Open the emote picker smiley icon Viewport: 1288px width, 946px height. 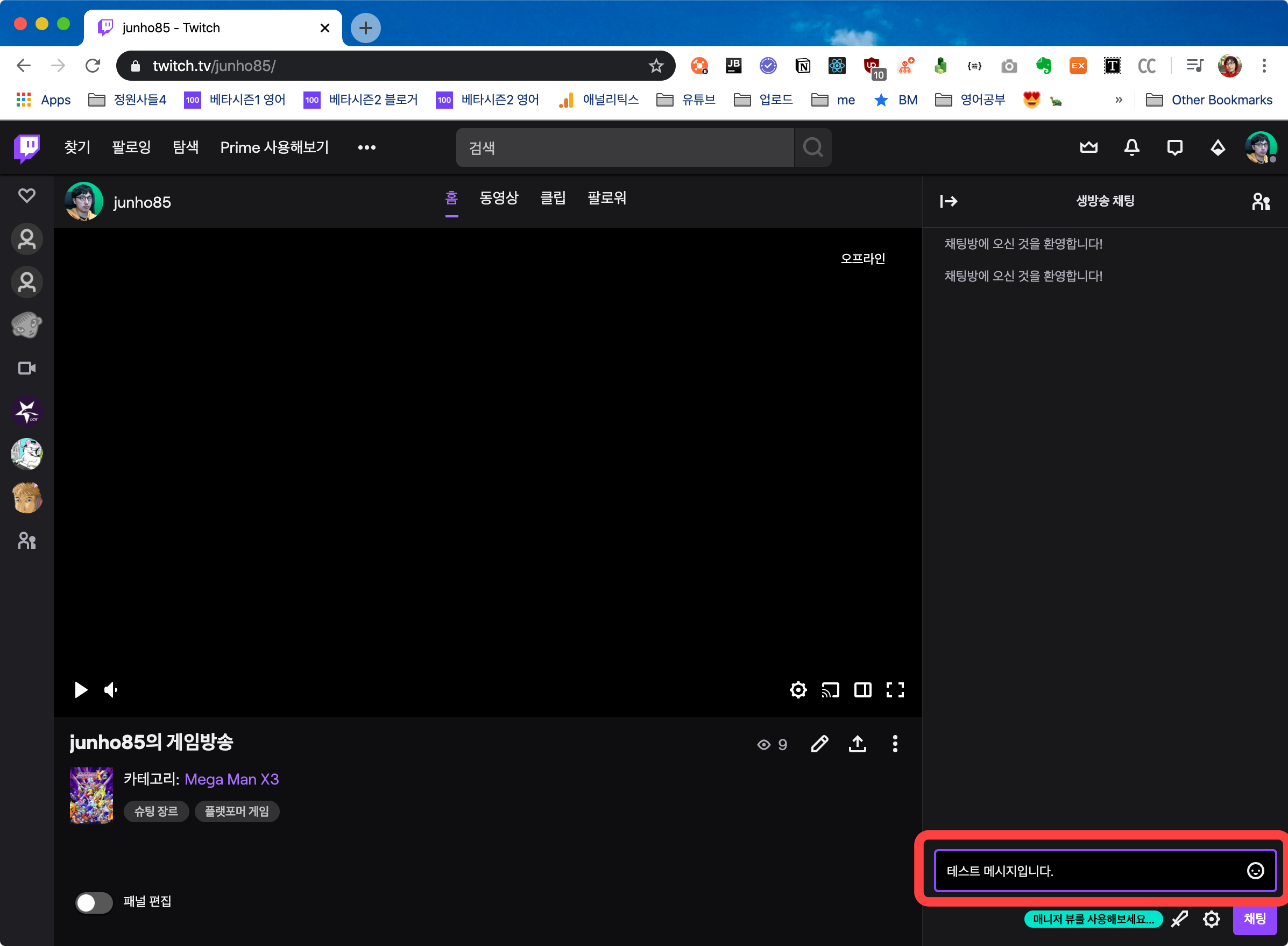pos(1255,871)
